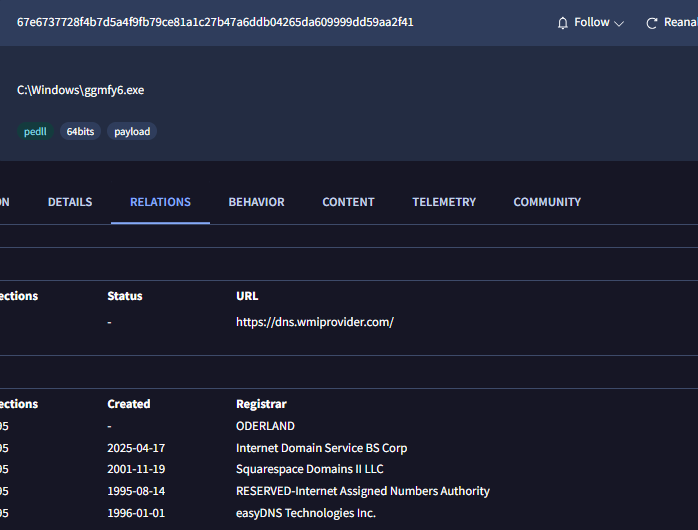Viewport: 698px width, 530px height.
Task: Click RESERVED-Internet Assigned Numbers Authority cell
Action: pos(363,491)
